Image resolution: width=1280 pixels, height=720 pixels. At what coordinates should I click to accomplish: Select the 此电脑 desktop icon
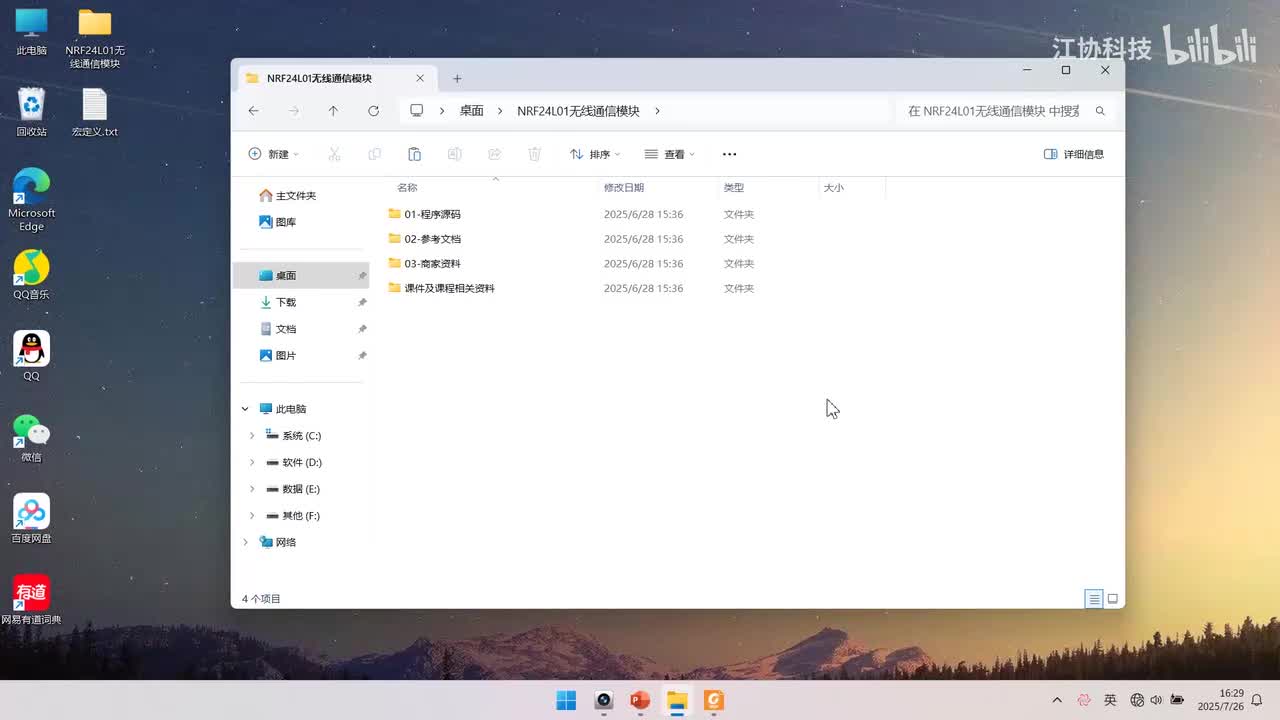[32, 31]
